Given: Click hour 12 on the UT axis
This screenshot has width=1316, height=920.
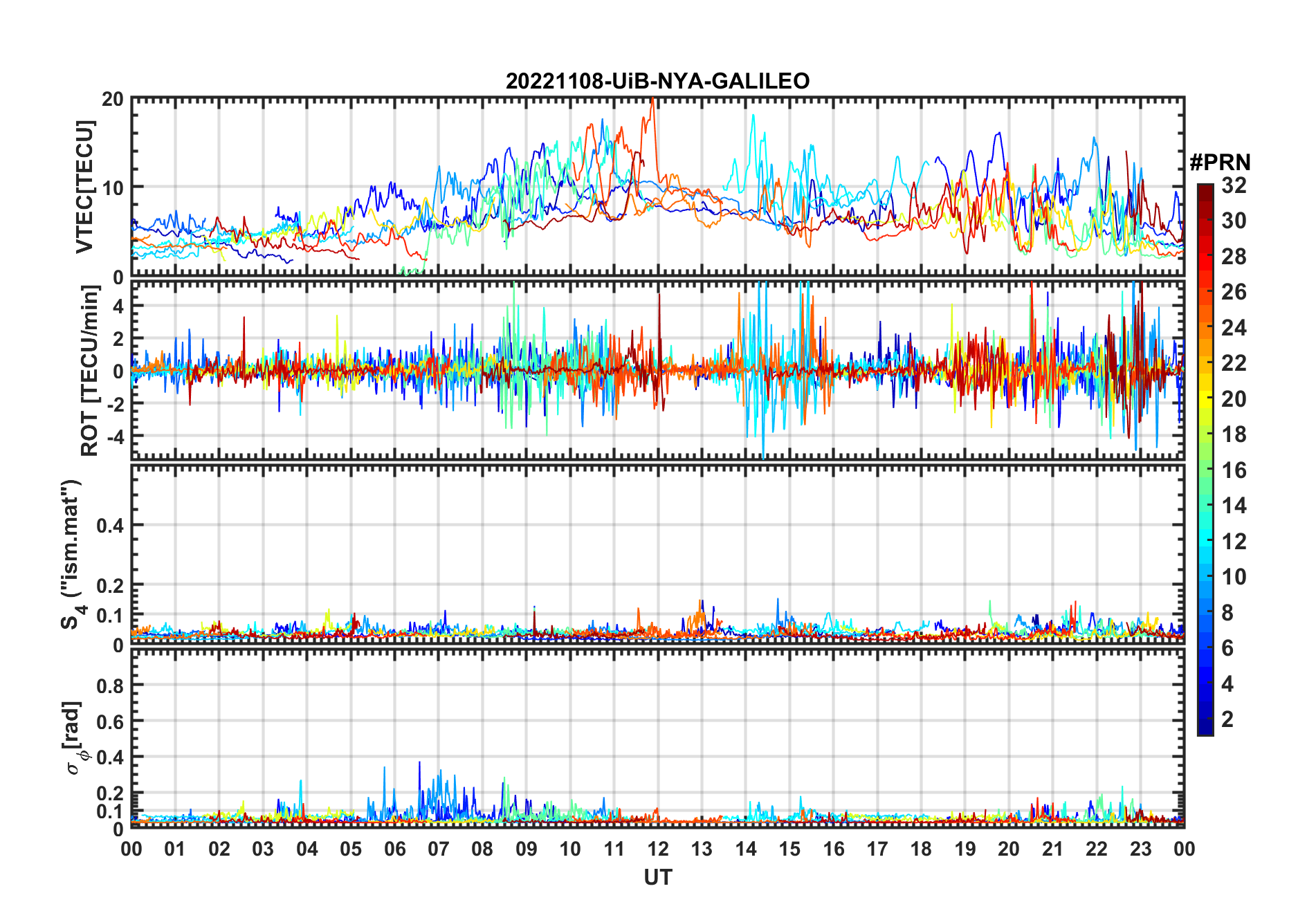Looking at the screenshot, I should click(658, 849).
